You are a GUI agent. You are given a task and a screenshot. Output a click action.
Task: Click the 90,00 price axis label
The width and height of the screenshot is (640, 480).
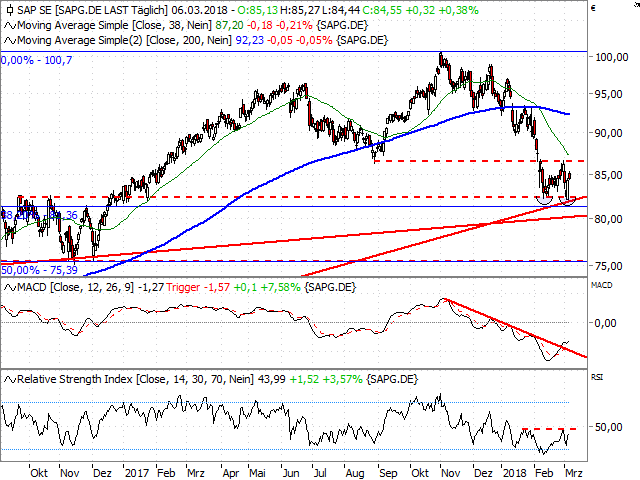coord(608,133)
